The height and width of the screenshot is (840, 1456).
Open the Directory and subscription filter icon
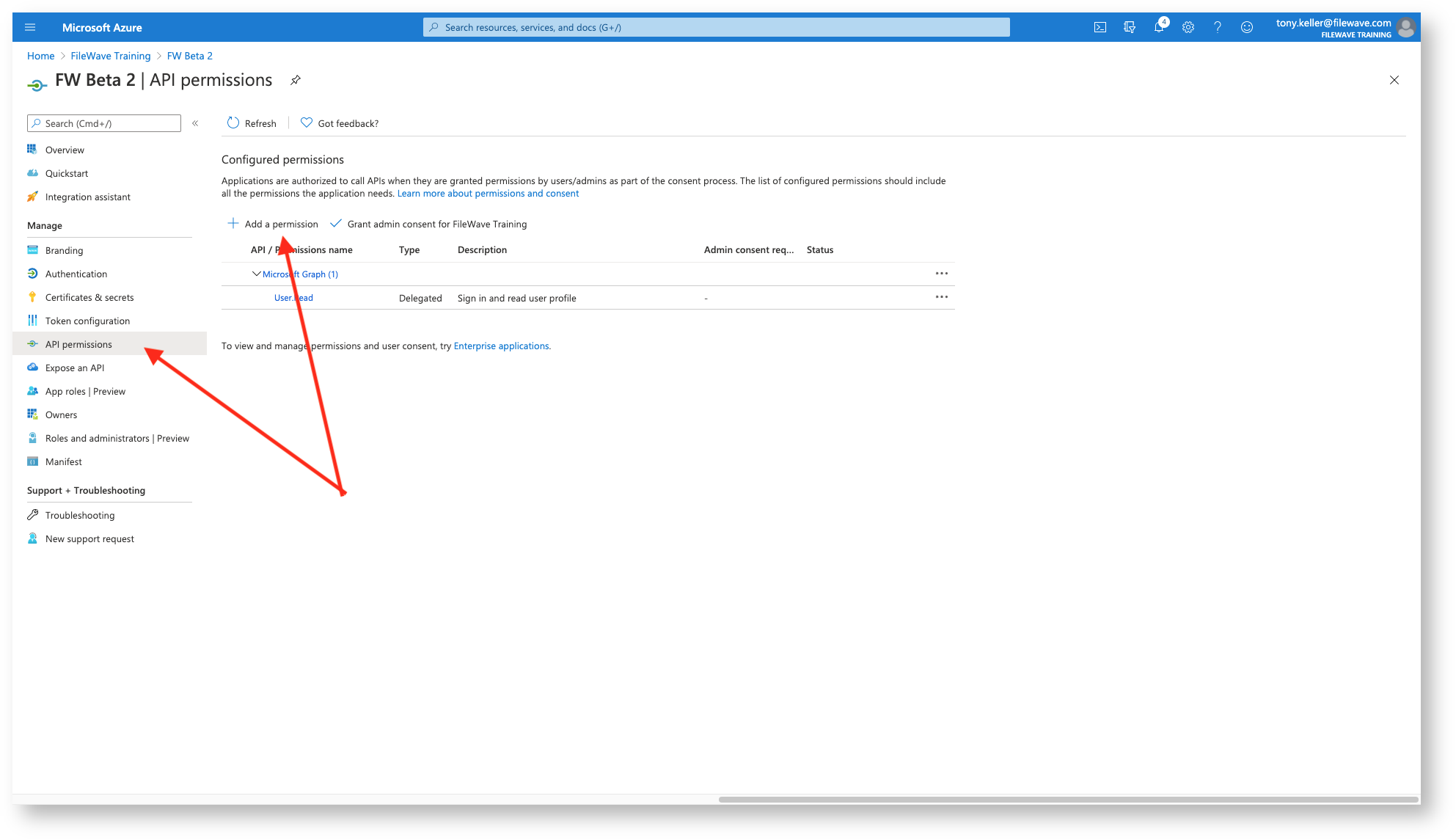click(x=1130, y=27)
